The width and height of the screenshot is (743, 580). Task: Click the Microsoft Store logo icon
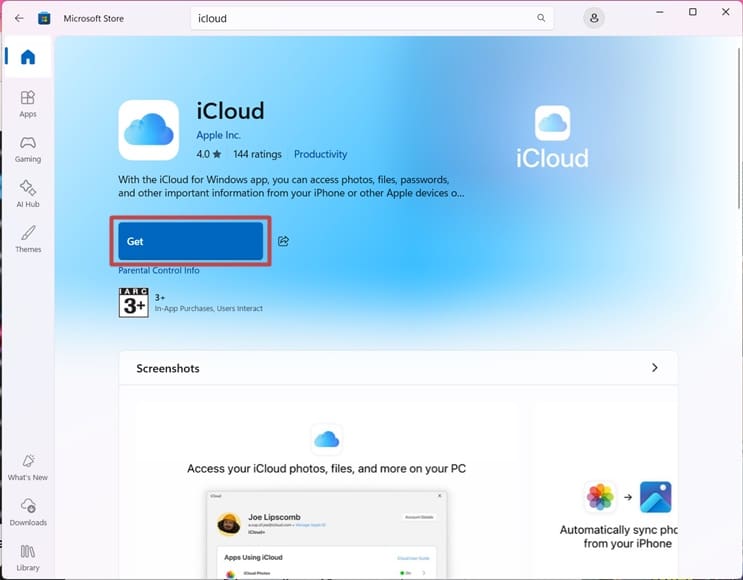click(44, 18)
